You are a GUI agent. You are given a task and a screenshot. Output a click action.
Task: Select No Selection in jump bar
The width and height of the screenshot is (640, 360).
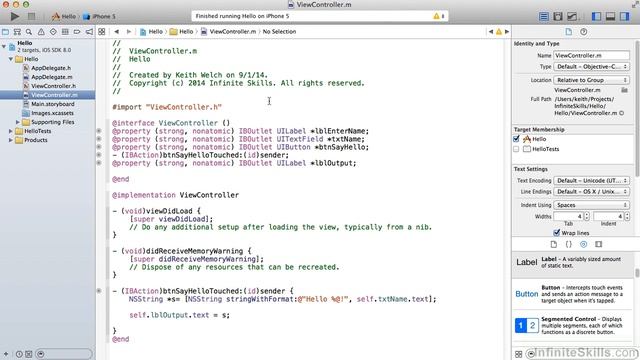279,31
